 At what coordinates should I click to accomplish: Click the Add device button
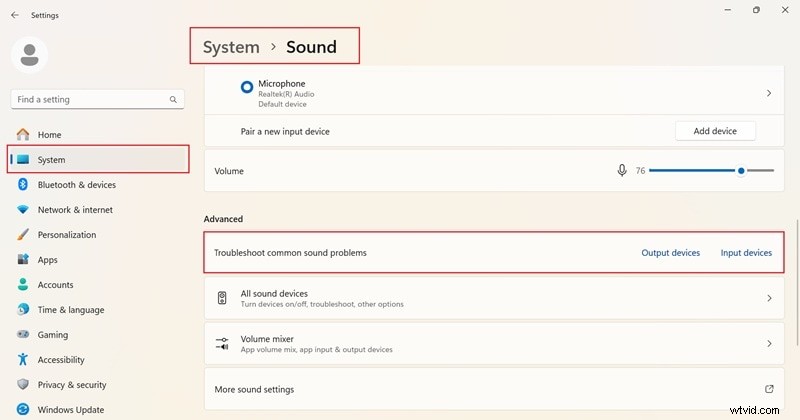point(715,131)
